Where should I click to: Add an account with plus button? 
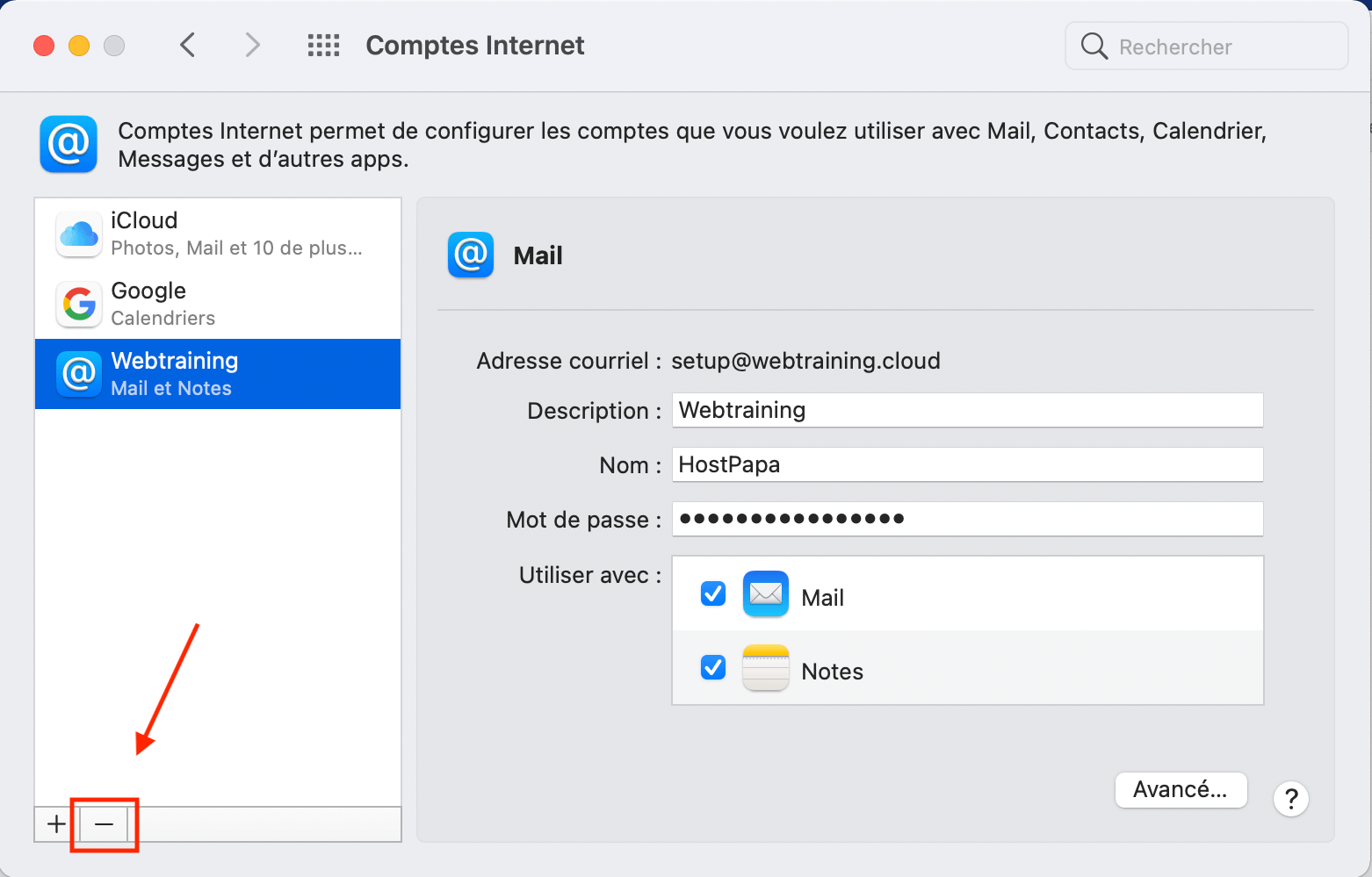(x=56, y=824)
